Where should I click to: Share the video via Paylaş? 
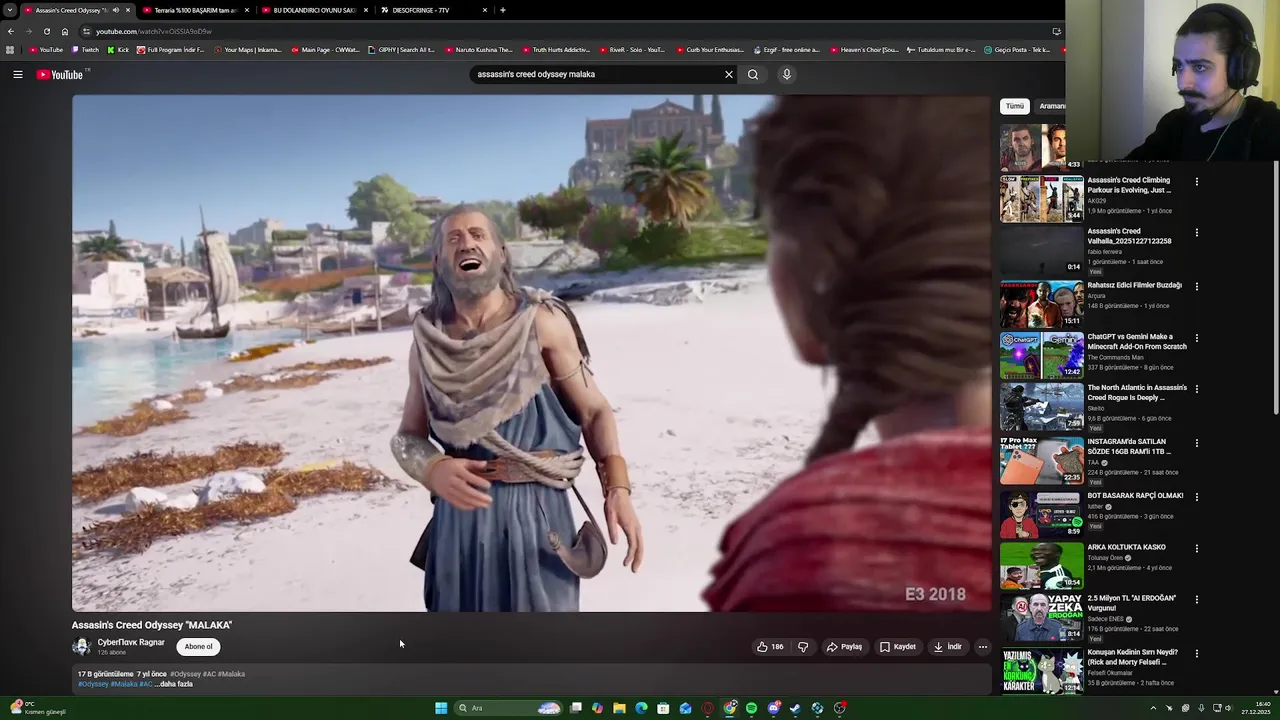[844, 647]
